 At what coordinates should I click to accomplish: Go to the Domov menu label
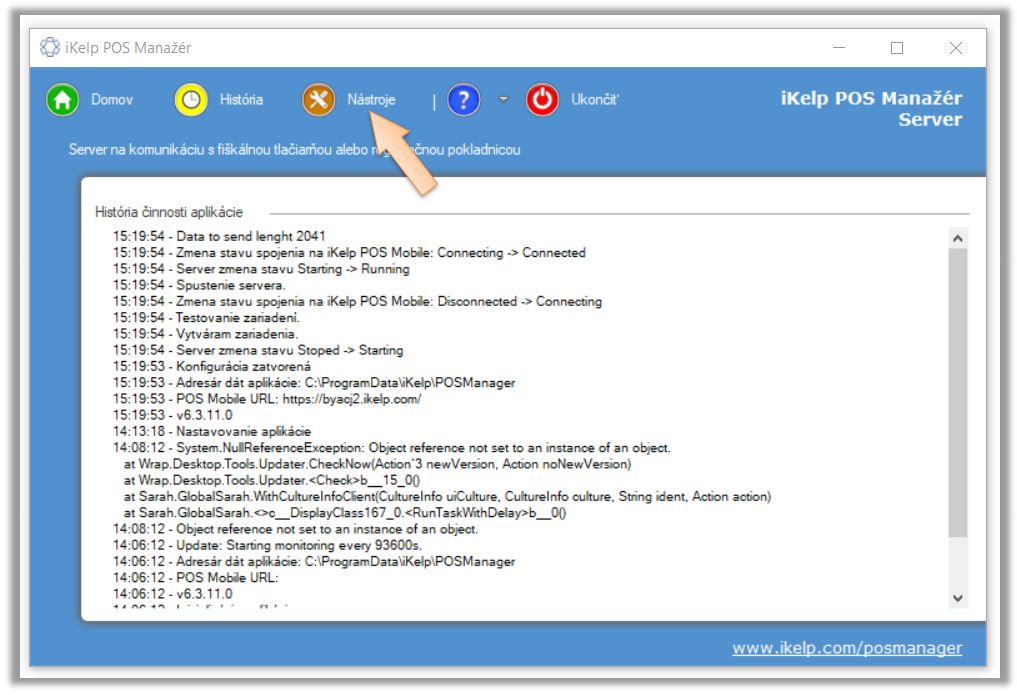click(112, 100)
